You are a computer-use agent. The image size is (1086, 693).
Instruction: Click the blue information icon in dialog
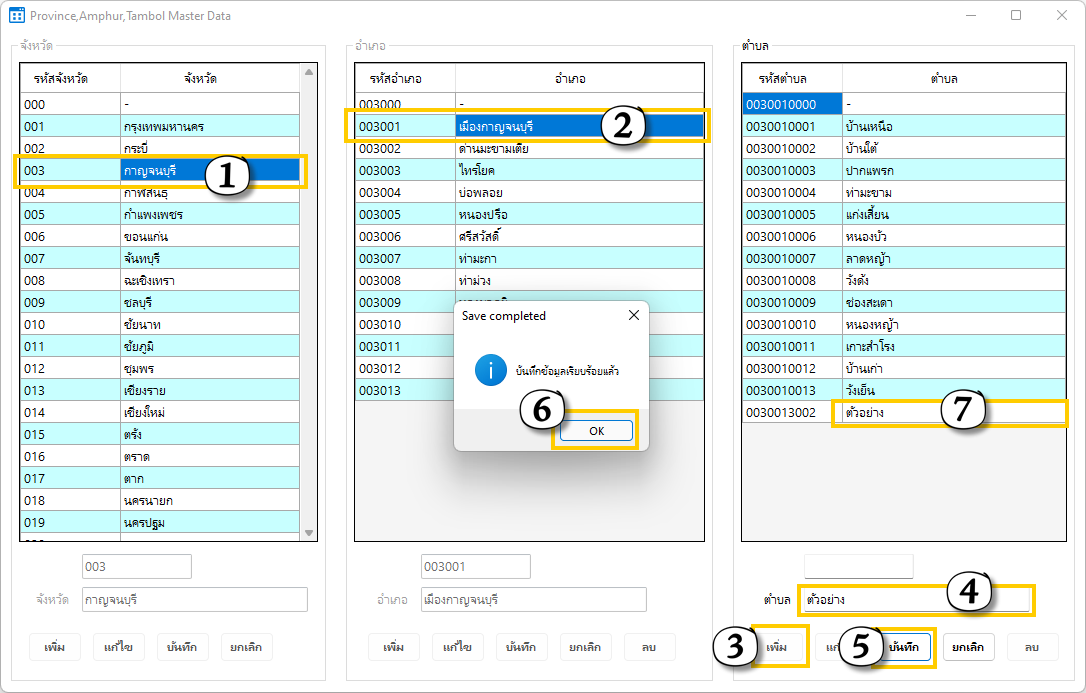(x=490, y=370)
